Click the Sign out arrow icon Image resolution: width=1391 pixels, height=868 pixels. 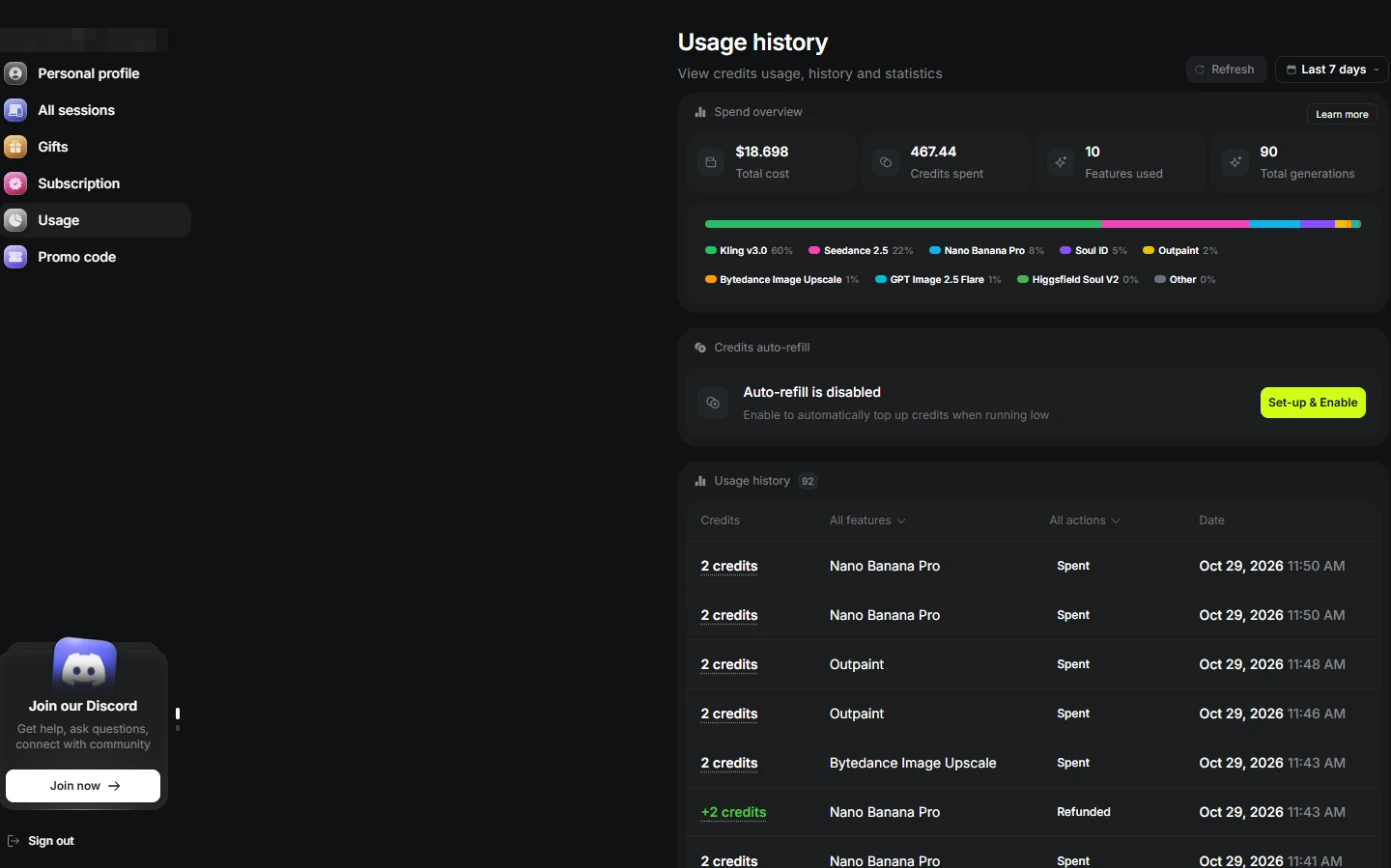(13, 841)
